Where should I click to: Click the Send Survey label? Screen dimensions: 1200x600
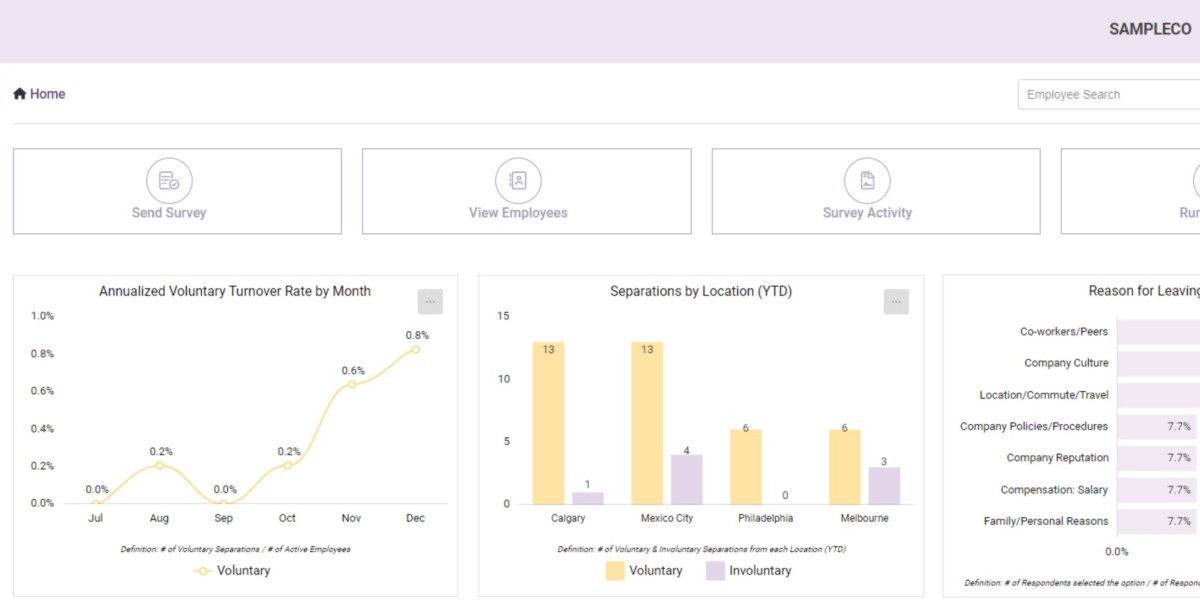(169, 213)
